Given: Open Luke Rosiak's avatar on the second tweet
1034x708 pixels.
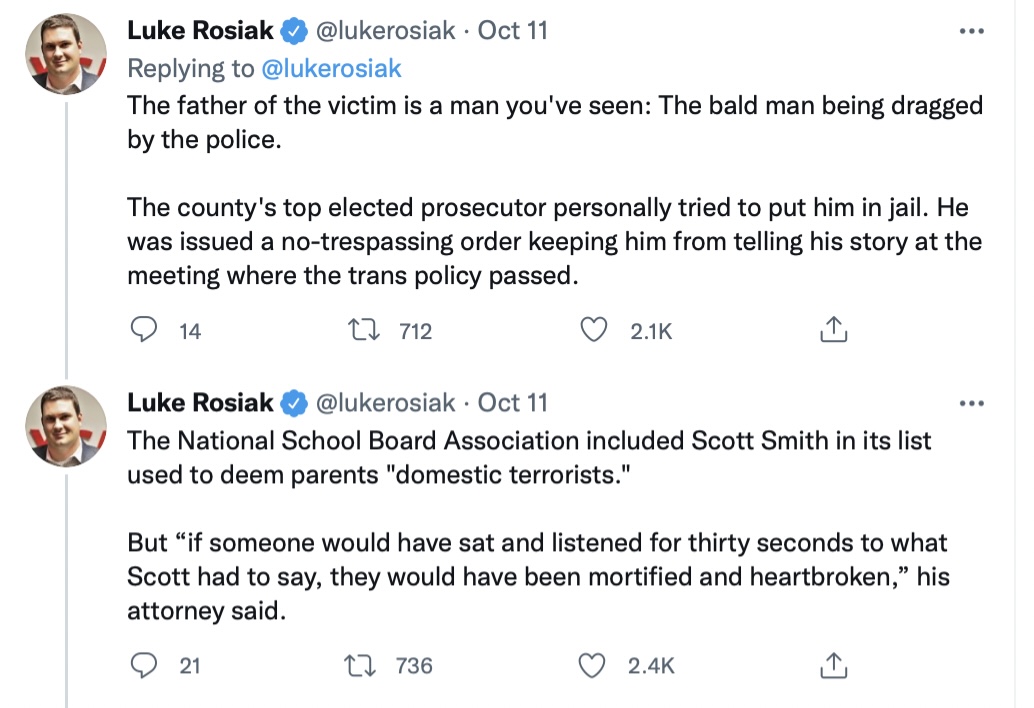Looking at the screenshot, I should 66,427.
